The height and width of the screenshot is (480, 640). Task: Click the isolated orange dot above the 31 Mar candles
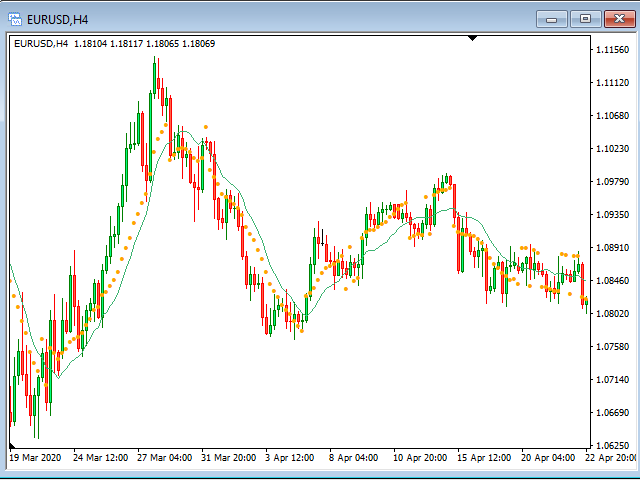point(206,127)
